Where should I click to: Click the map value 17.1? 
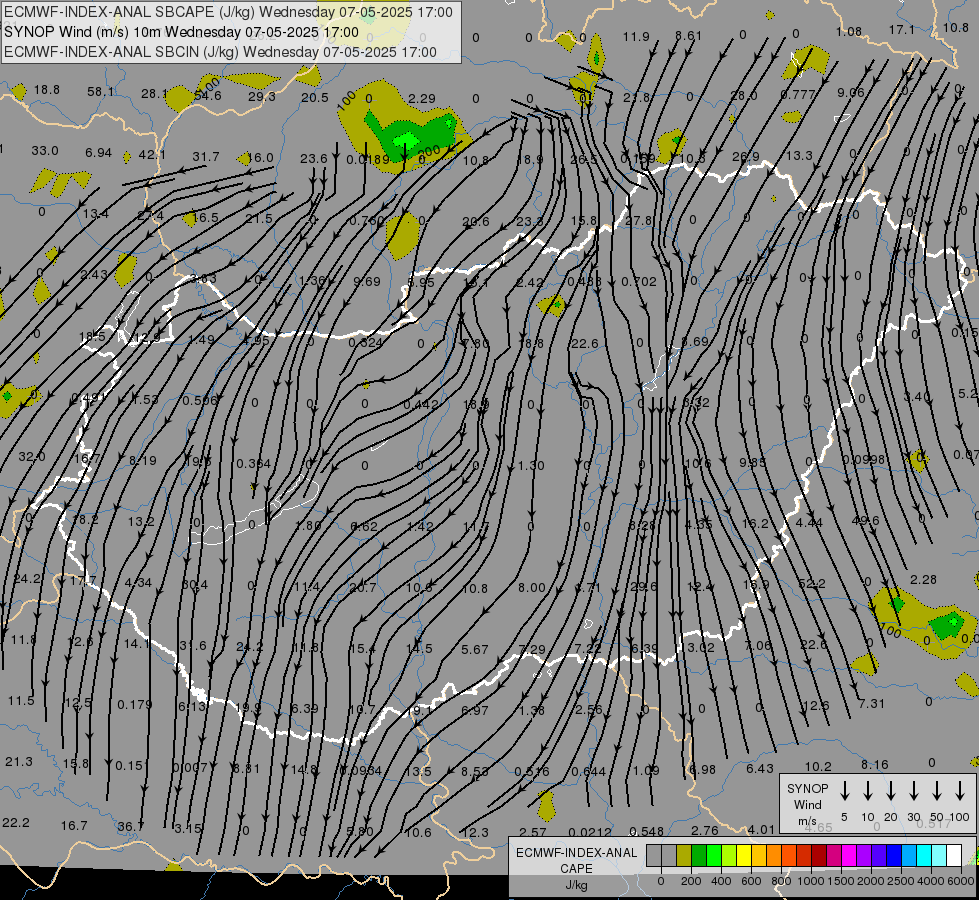(902, 29)
